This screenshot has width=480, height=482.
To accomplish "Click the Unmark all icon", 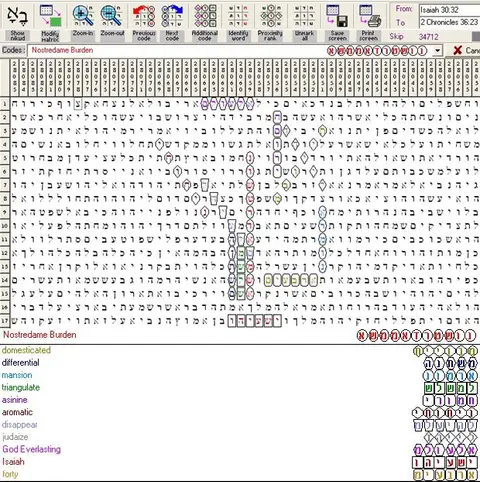I will click(x=304, y=16).
